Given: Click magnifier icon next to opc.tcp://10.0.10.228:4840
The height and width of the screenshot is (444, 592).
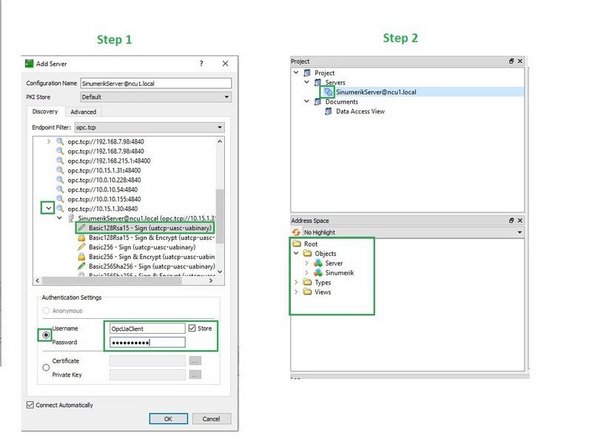Looking at the screenshot, I should [x=60, y=180].
